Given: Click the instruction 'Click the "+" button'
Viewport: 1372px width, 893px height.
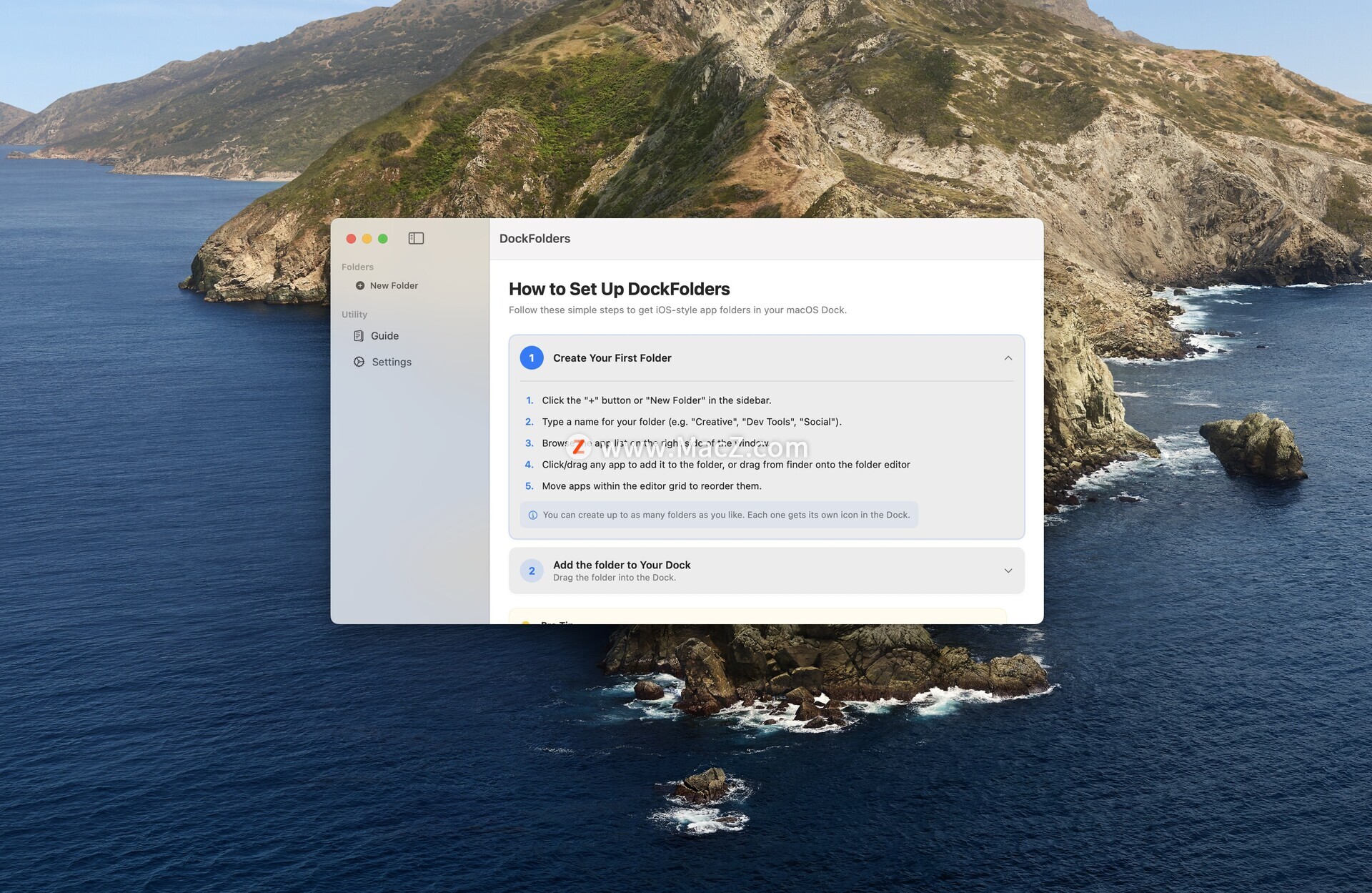Looking at the screenshot, I should pyautogui.click(x=657, y=400).
